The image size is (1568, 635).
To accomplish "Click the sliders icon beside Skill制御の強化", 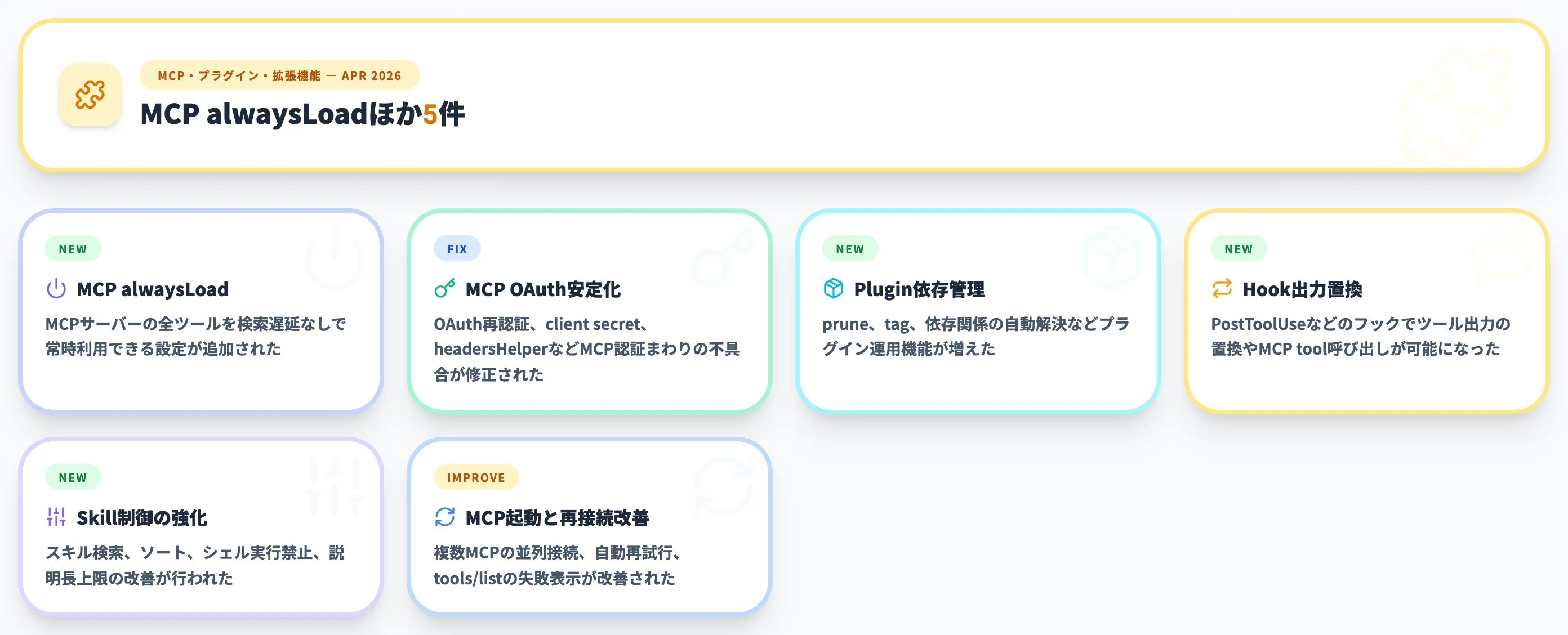I will pos(56,517).
